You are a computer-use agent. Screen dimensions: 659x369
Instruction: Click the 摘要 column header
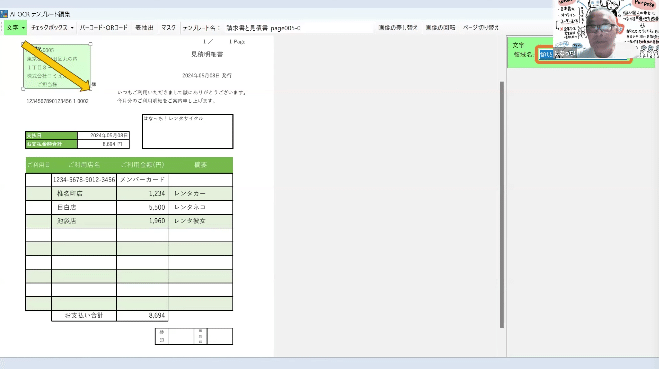[x=200, y=165]
